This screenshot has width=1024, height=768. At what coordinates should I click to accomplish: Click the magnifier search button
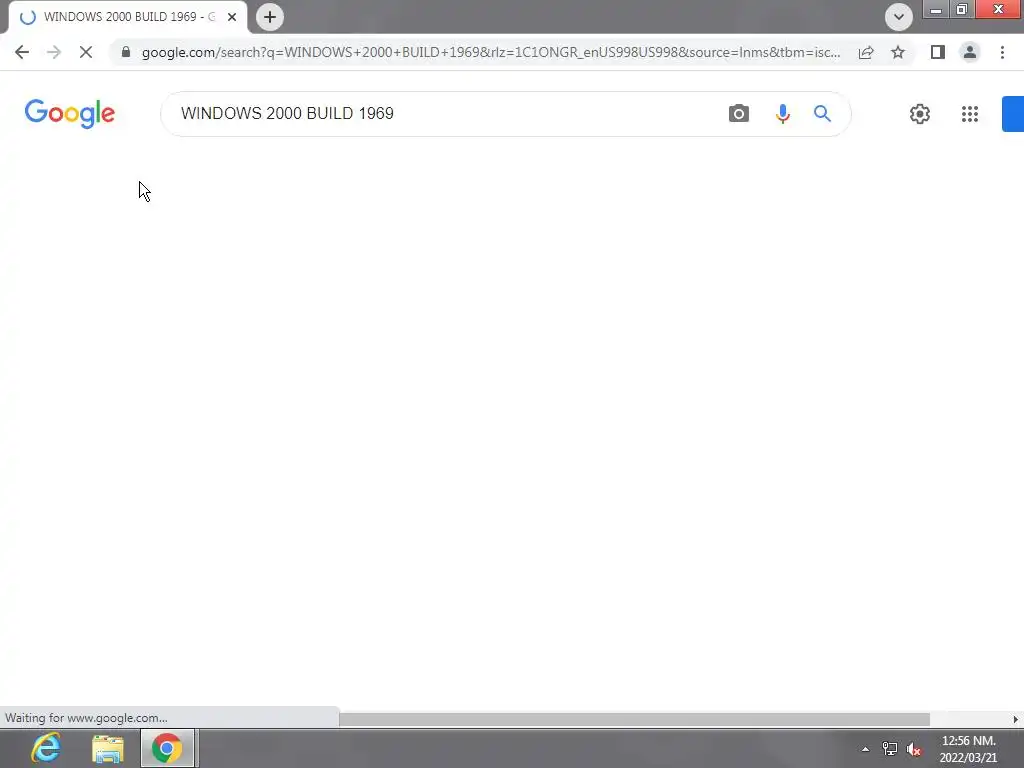822,114
